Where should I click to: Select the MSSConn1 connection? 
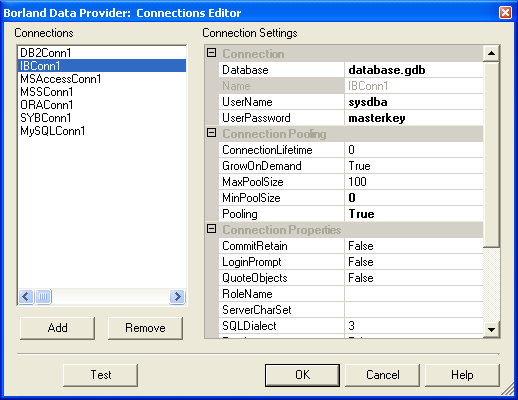(102, 92)
